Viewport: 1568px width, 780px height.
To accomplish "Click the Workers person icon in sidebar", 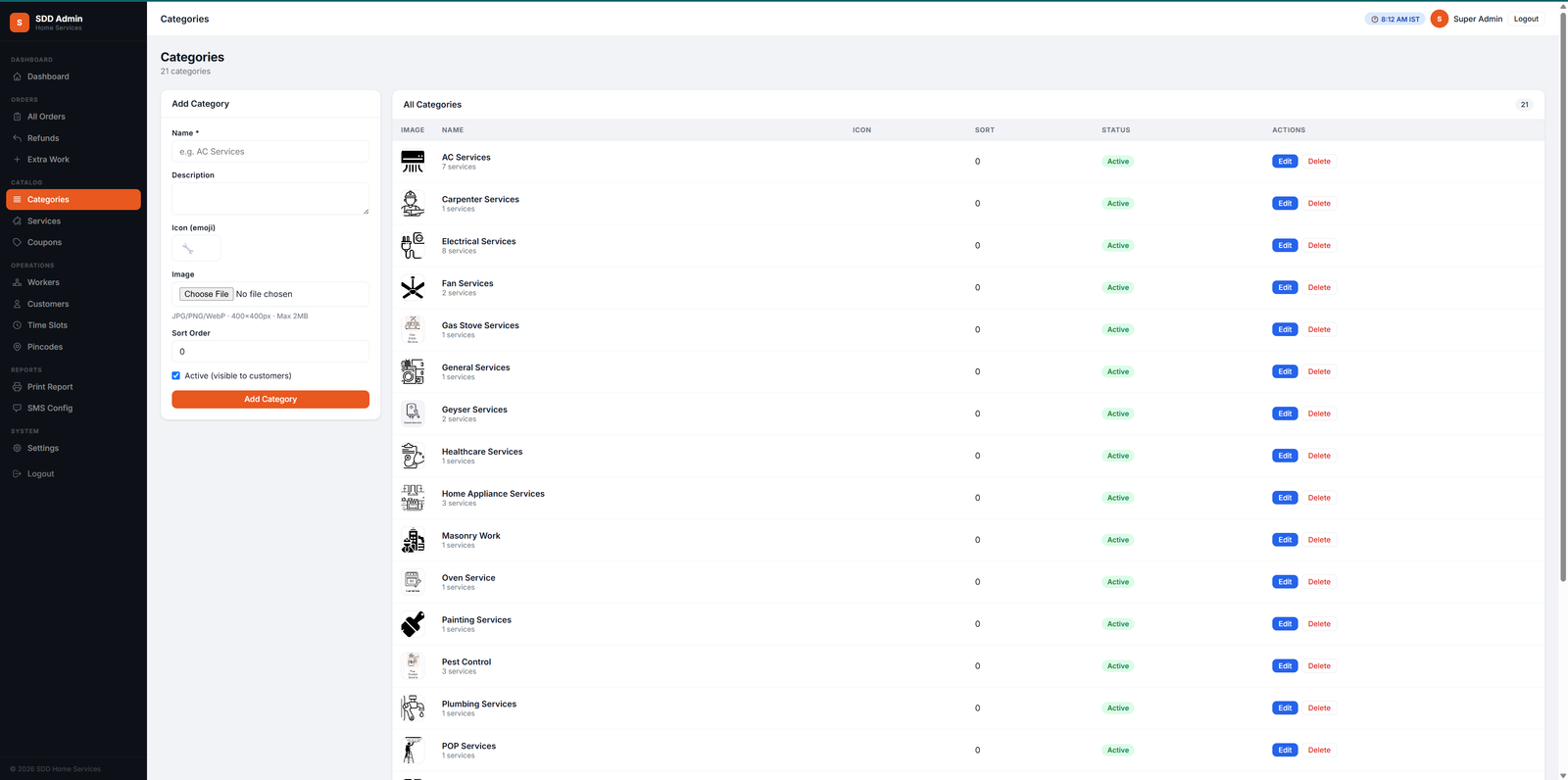I will coord(17,282).
